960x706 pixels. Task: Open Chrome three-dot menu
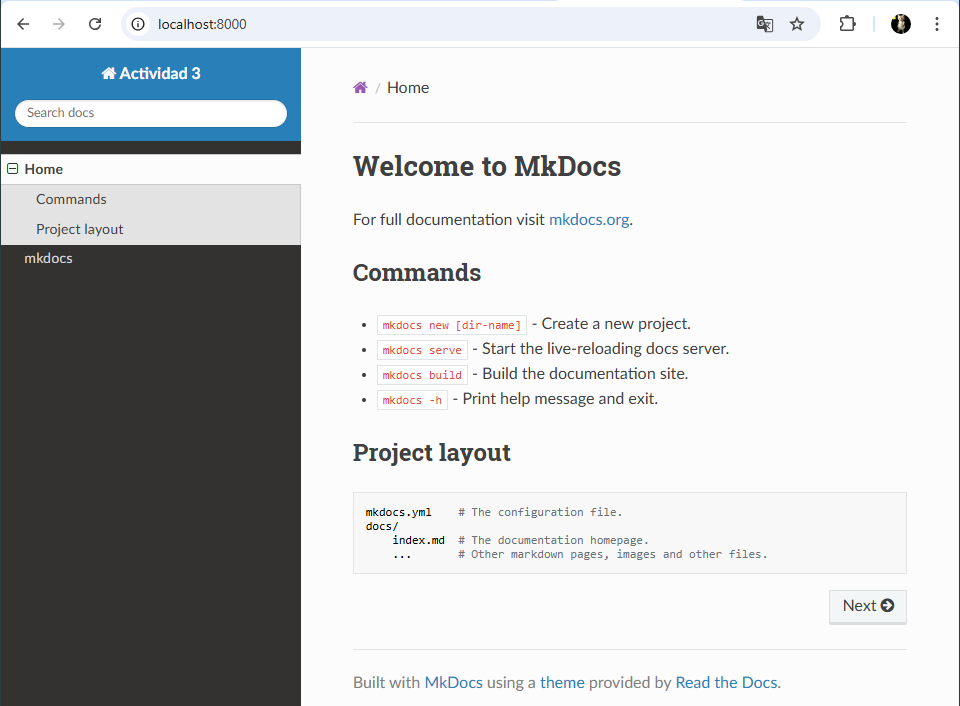937,24
